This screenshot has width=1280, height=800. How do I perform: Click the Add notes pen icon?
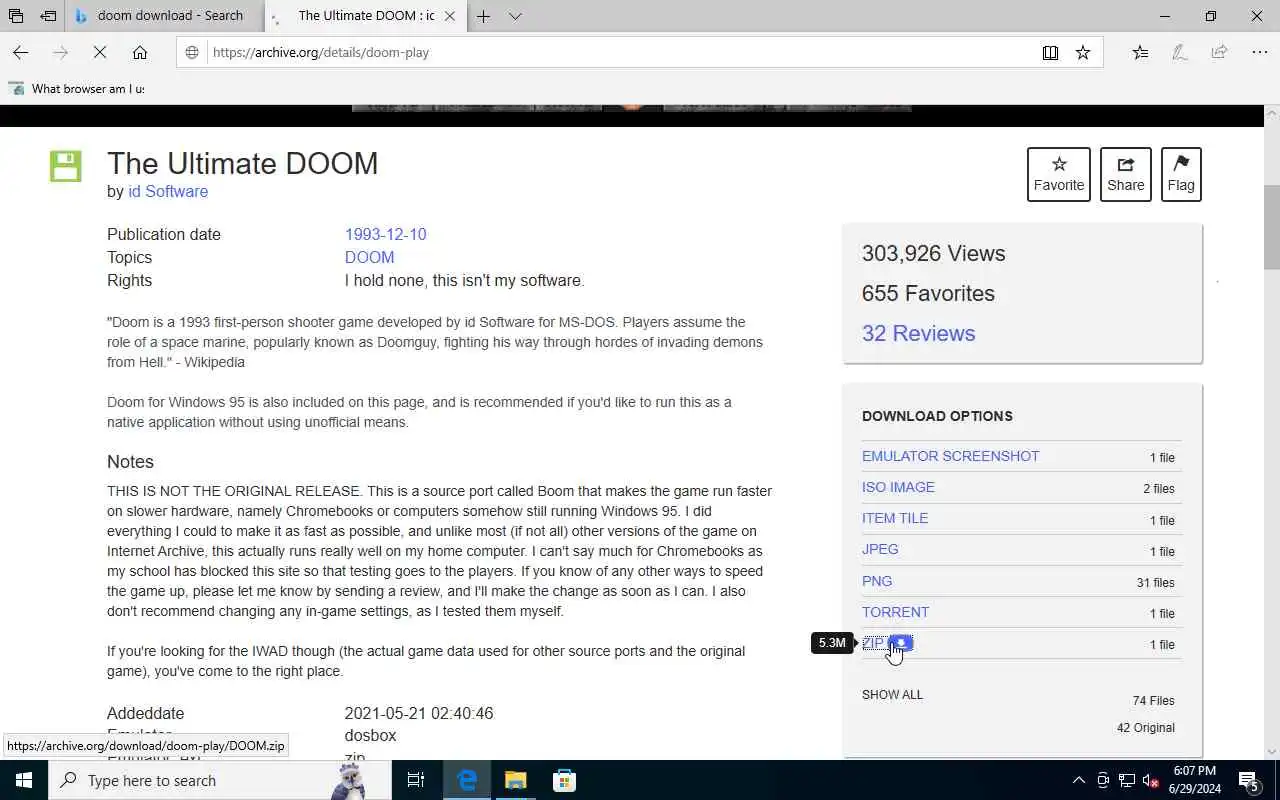[1180, 52]
